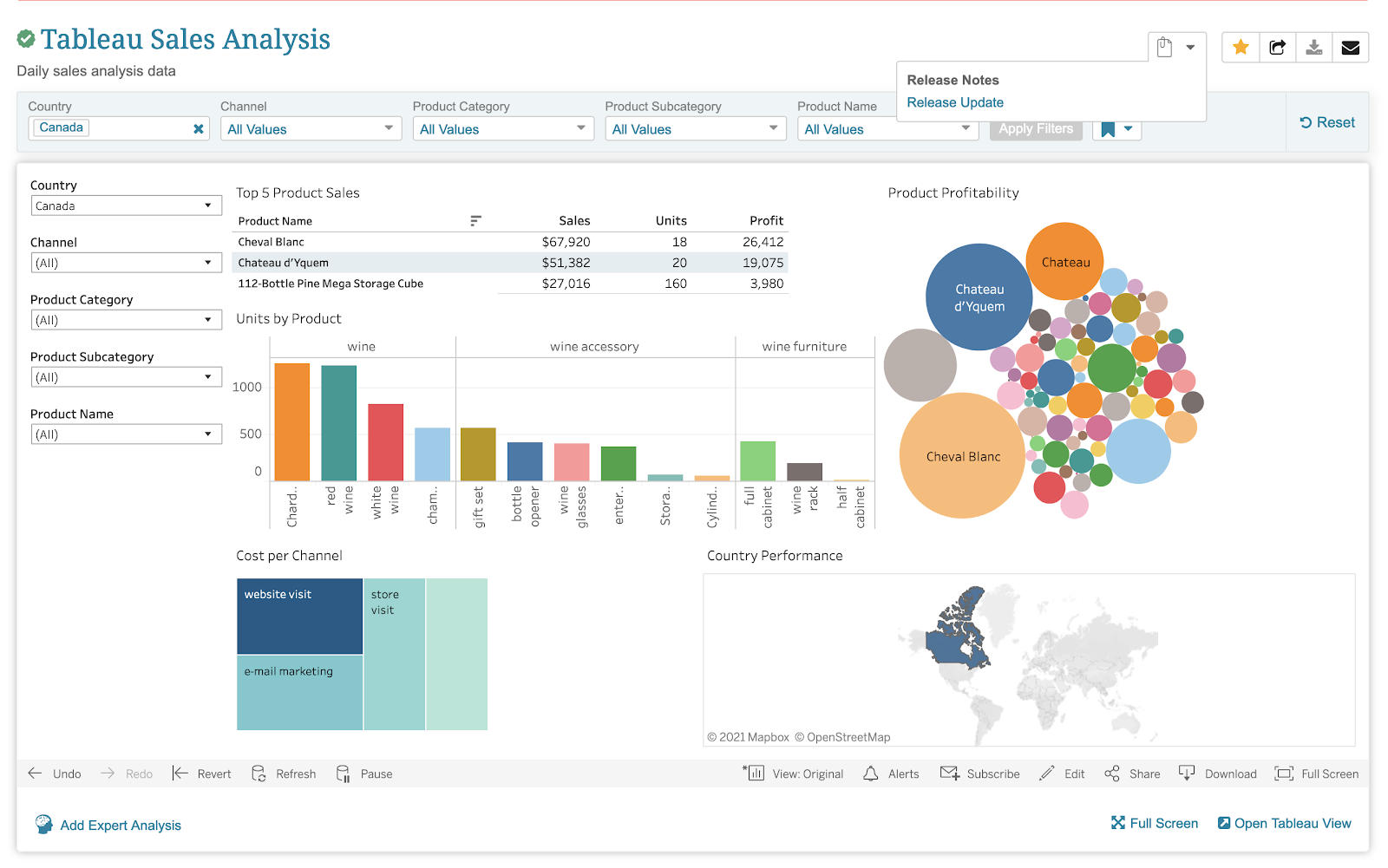Open the dashboard Product Name (All) dropdown

click(126, 434)
